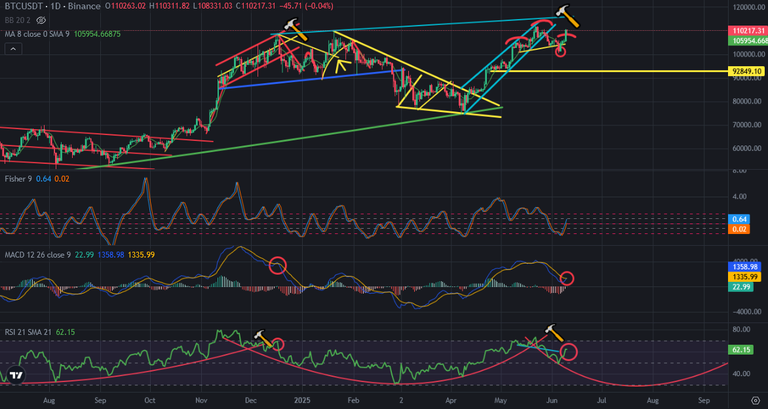Open the MA 8 close SMA 9 legend
The image size is (768, 409).
click(x=63, y=34)
